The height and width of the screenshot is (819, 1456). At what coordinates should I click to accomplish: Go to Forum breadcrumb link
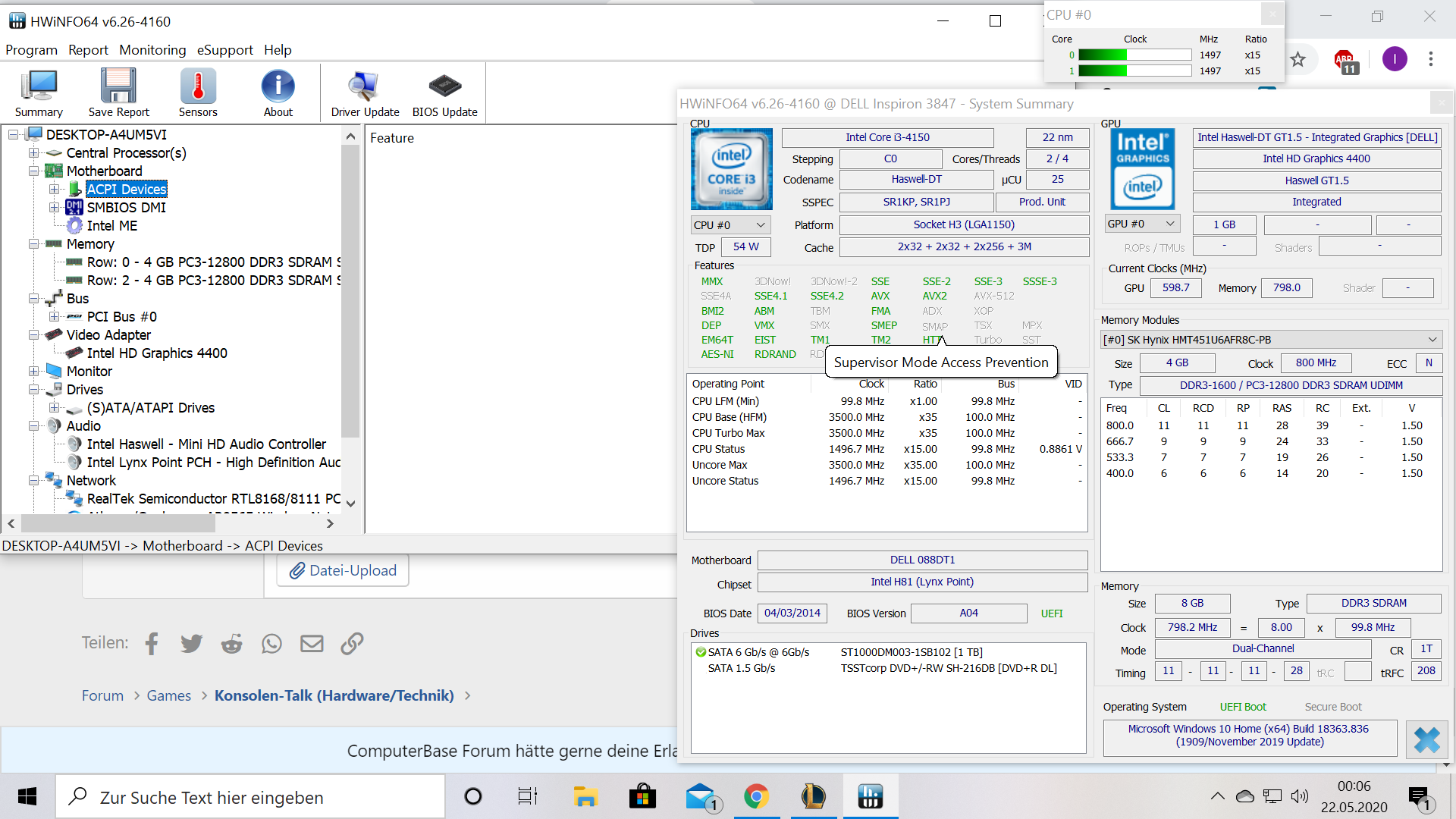[102, 695]
